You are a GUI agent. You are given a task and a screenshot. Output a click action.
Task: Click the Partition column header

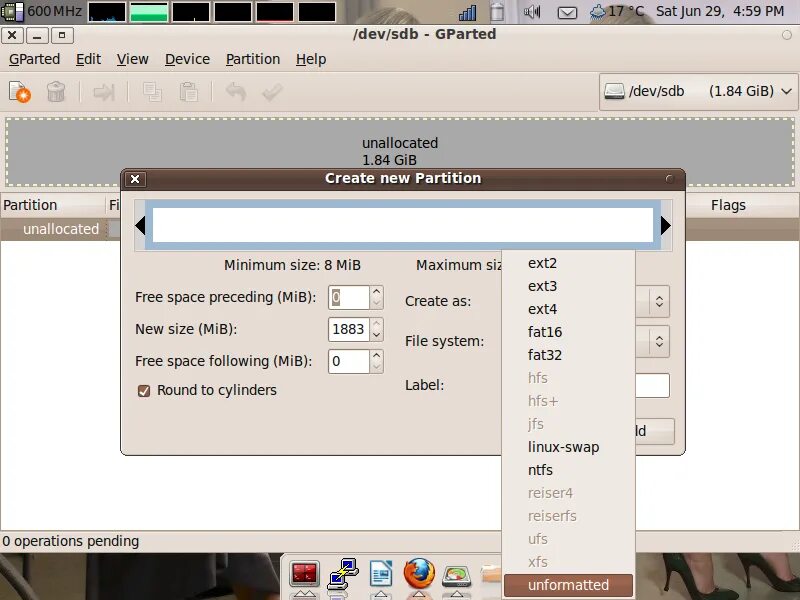coord(52,205)
